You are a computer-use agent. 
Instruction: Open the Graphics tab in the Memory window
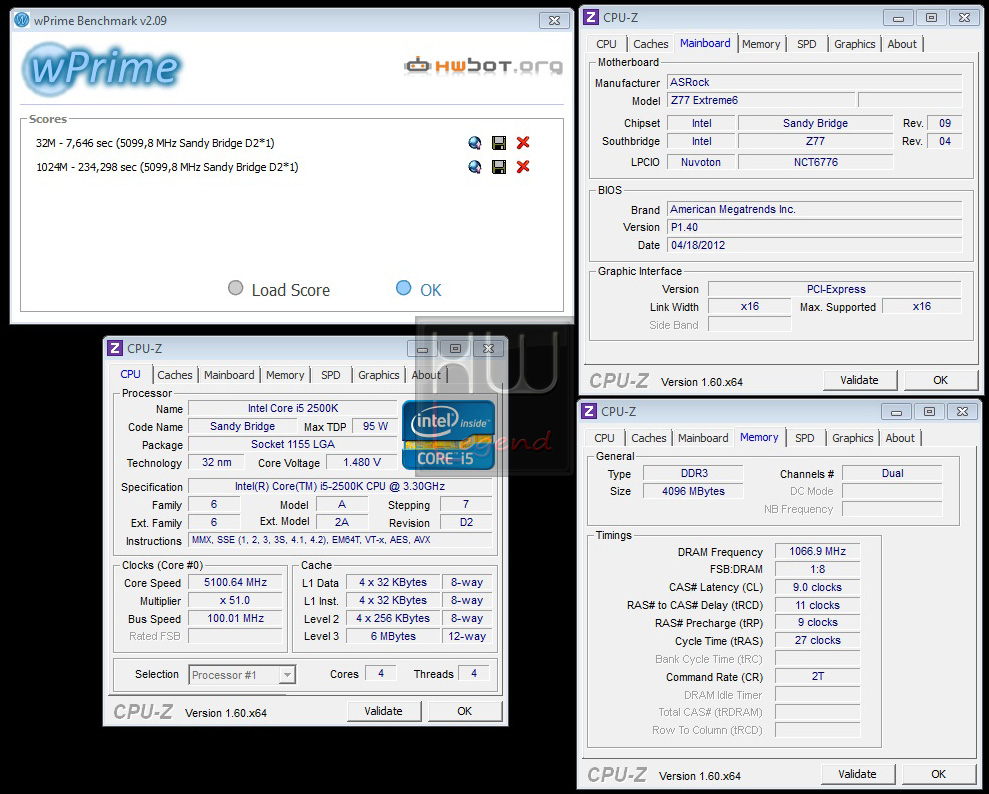point(853,438)
